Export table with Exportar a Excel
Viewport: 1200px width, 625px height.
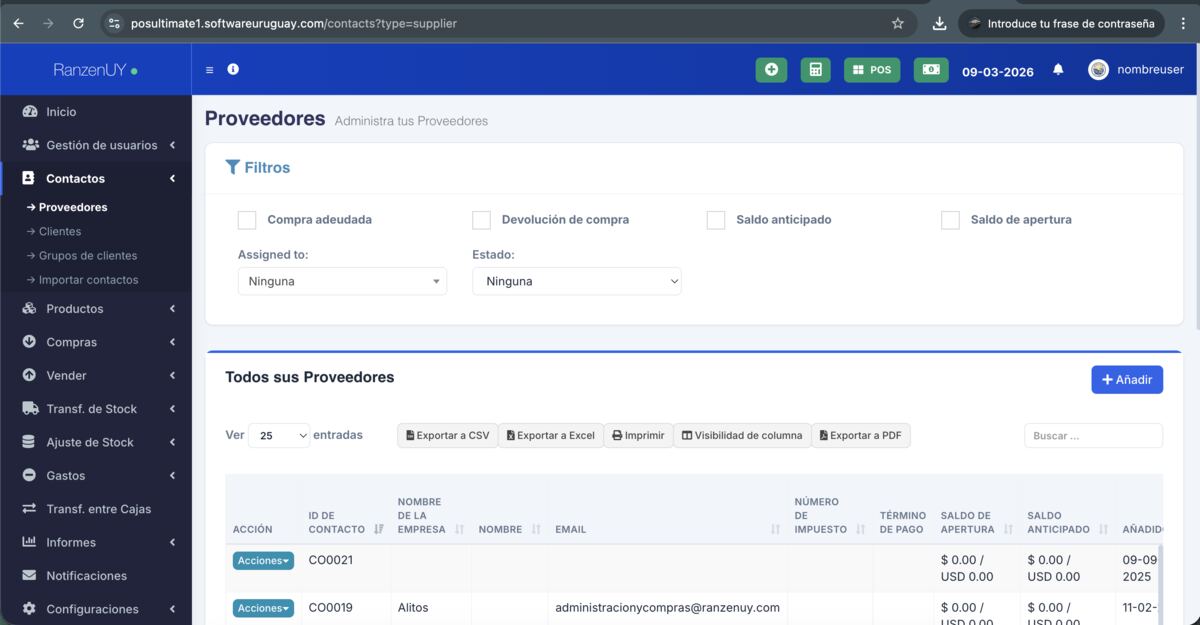pos(551,436)
